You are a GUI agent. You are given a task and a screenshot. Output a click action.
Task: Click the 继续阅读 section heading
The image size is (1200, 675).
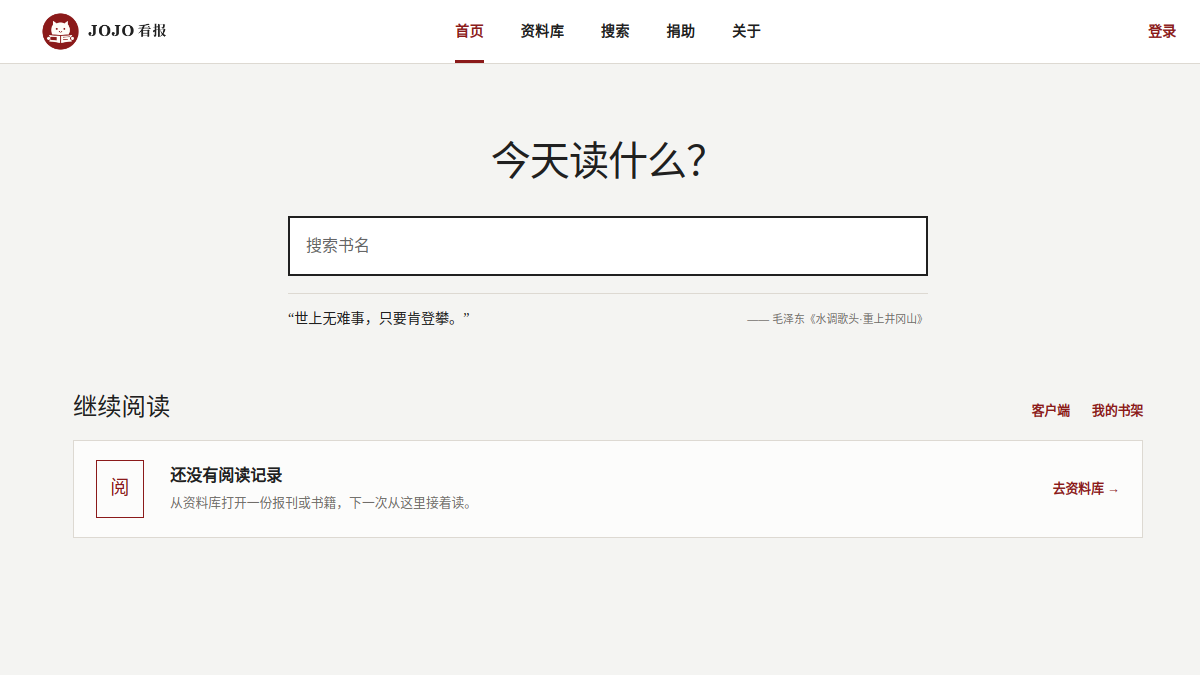(122, 406)
